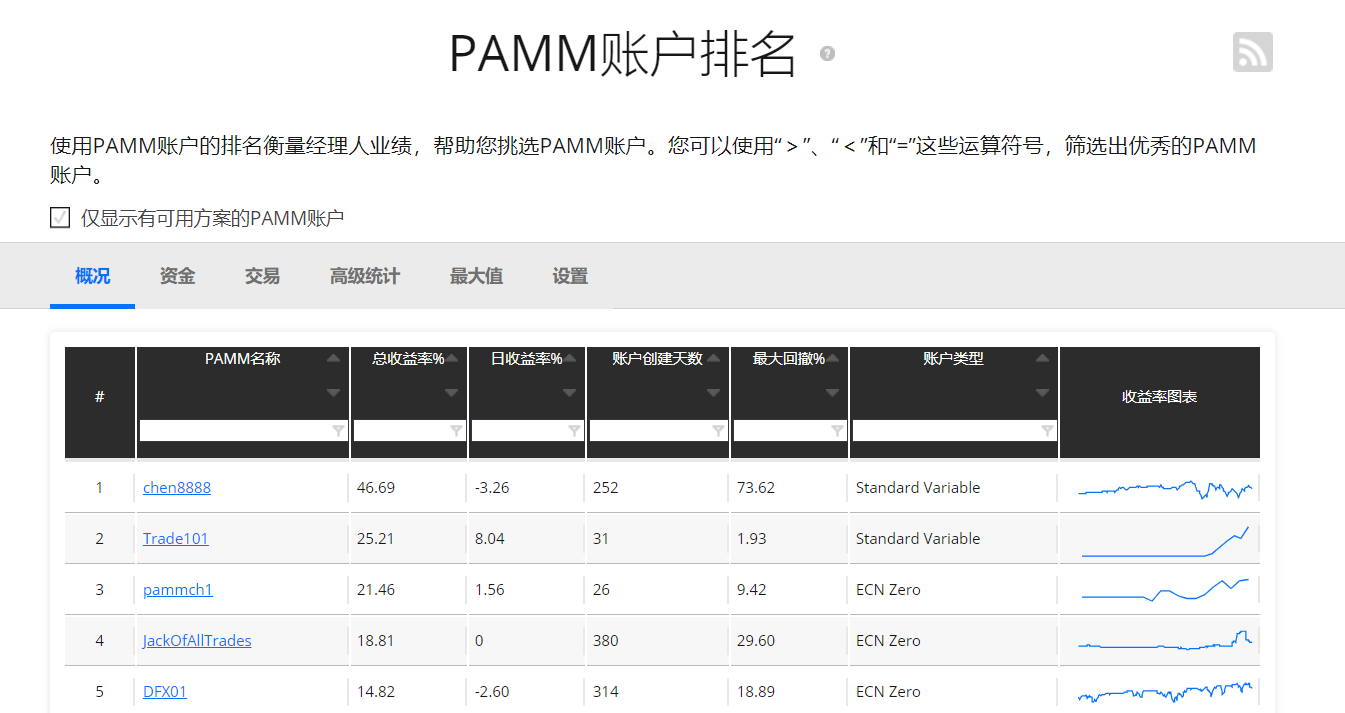Open the help question mark icon

point(827,53)
